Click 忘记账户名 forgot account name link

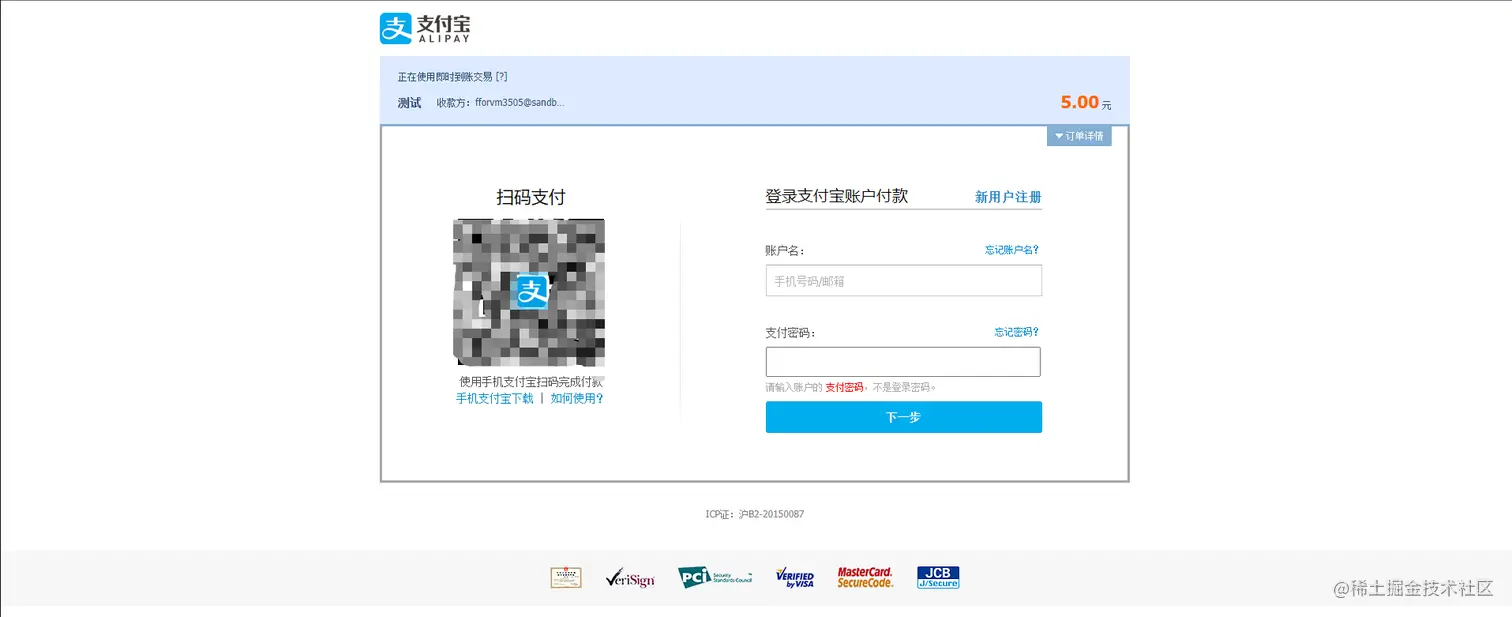(1010, 249)
